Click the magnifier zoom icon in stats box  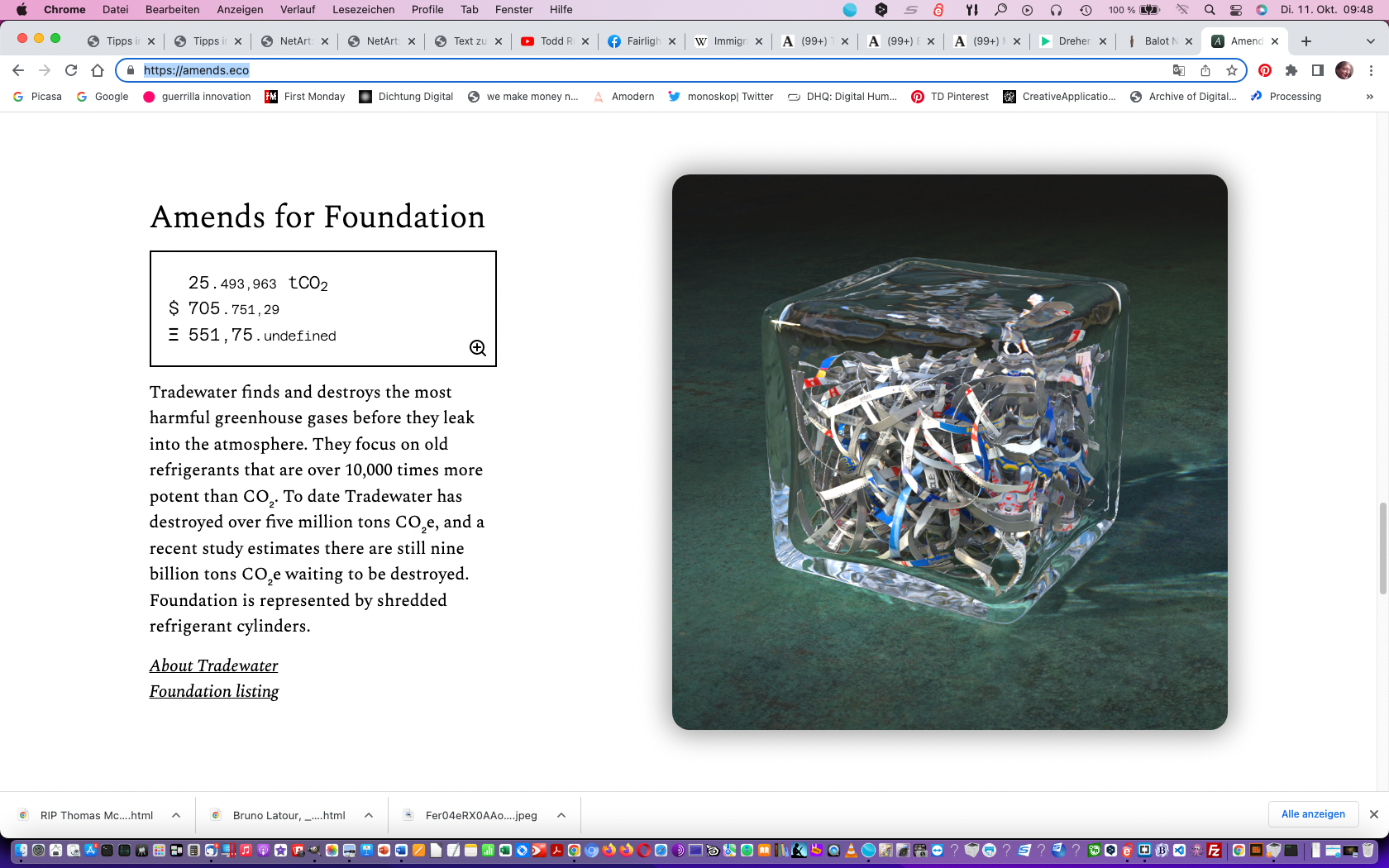[477, 348]
